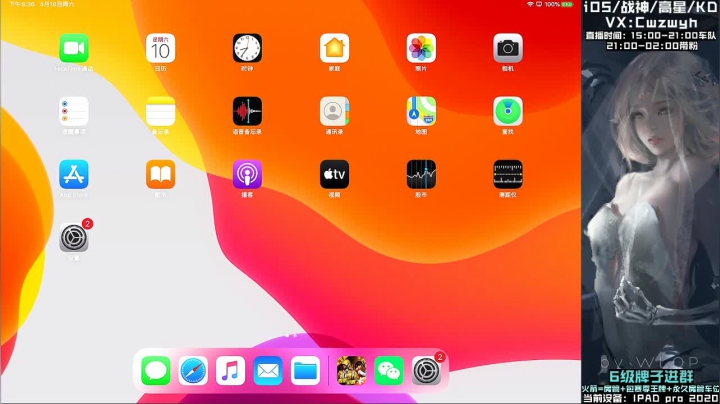Open the Find My app
Viewport: 720px width, 404px height.
508,111
